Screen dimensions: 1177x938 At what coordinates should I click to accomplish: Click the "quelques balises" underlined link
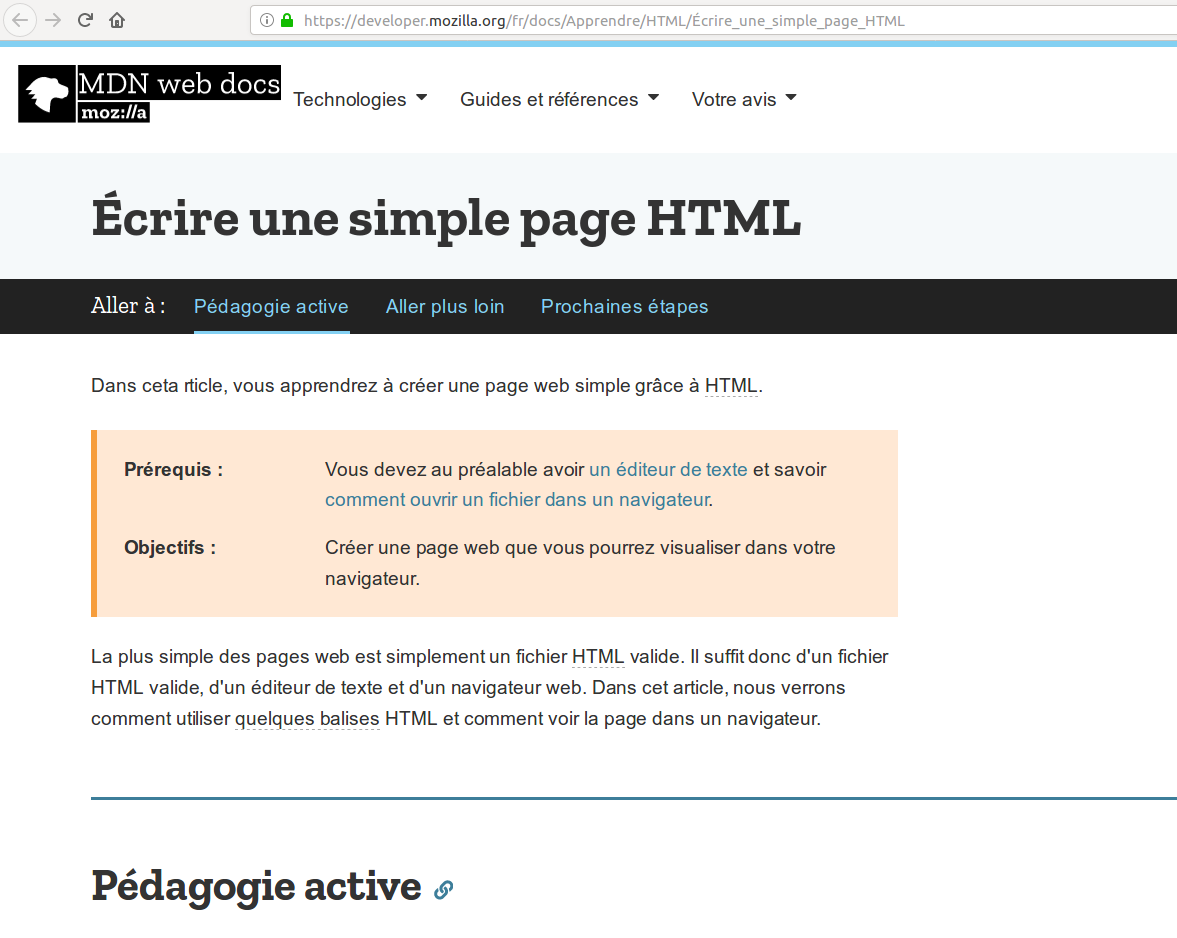click(307, 718)
